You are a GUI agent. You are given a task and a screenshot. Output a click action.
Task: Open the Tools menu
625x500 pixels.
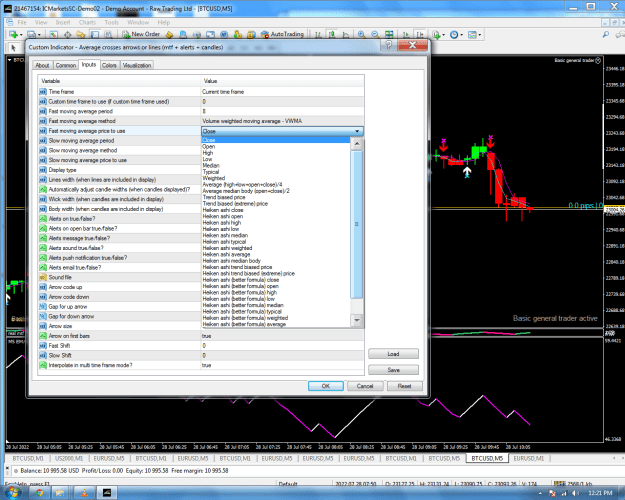[x=112, y=22]
